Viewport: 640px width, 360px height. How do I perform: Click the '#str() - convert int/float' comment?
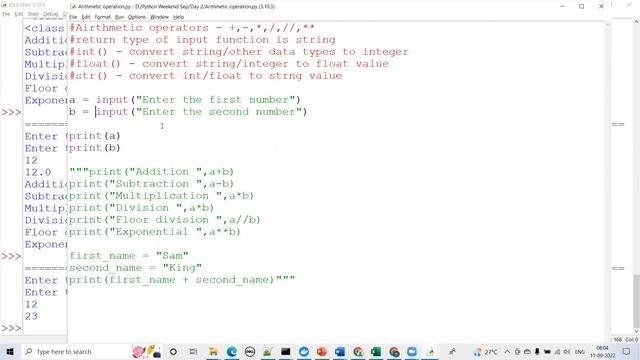point(205,76)
